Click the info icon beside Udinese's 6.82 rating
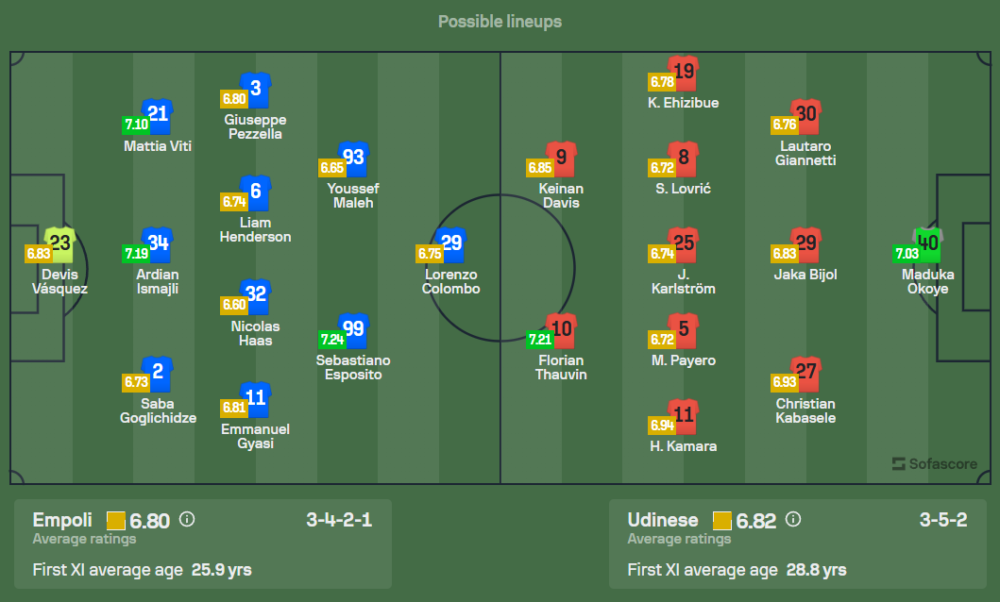This screenshot has height=602, width=1000. pos(793,520)
